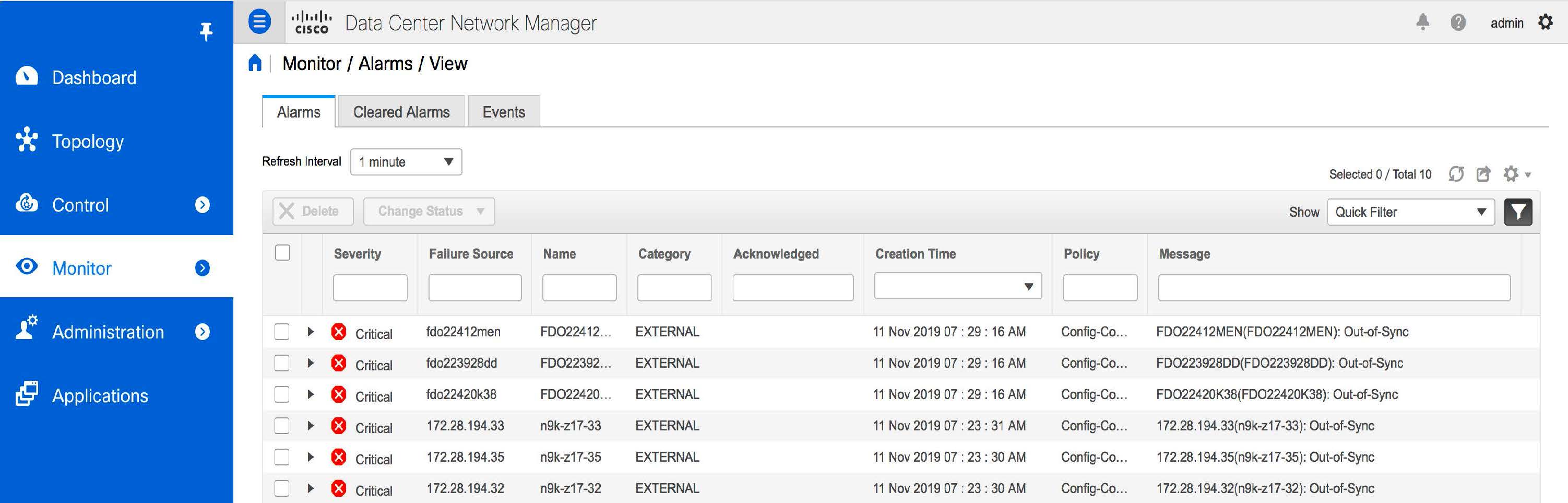Select the fdo22412men alarm checkbox
Viewport: 1568px width, 503px height.
pos(282,332)
